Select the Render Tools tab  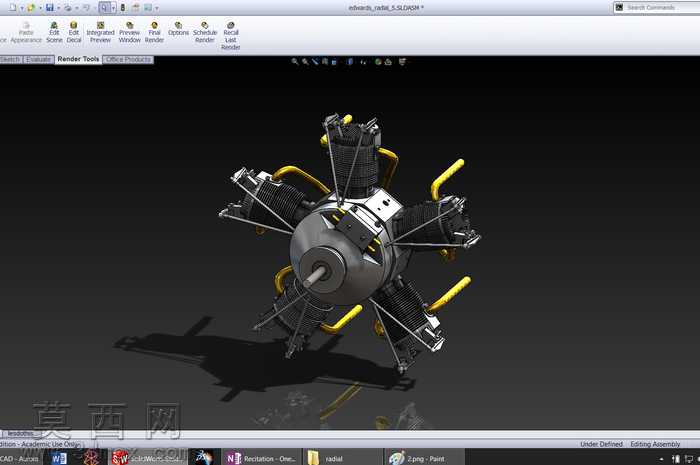78,59
